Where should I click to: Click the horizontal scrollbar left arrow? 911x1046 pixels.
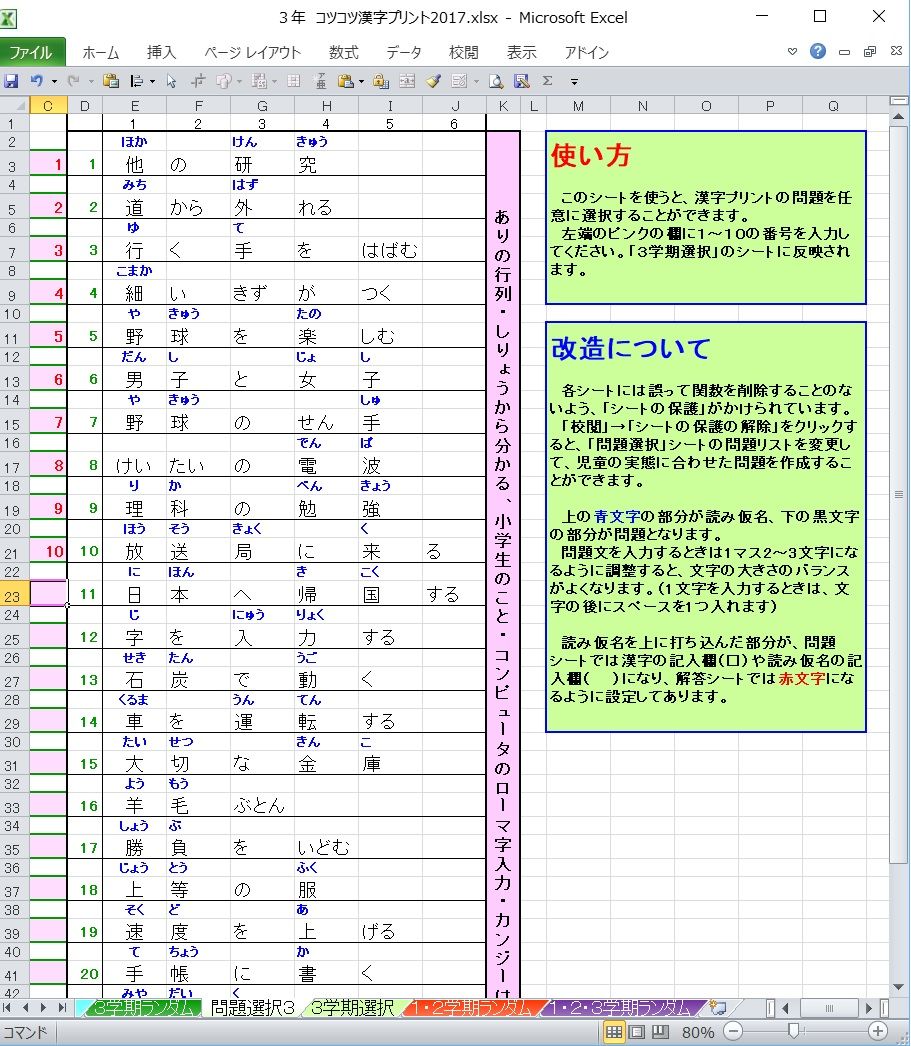[786, 1007]
